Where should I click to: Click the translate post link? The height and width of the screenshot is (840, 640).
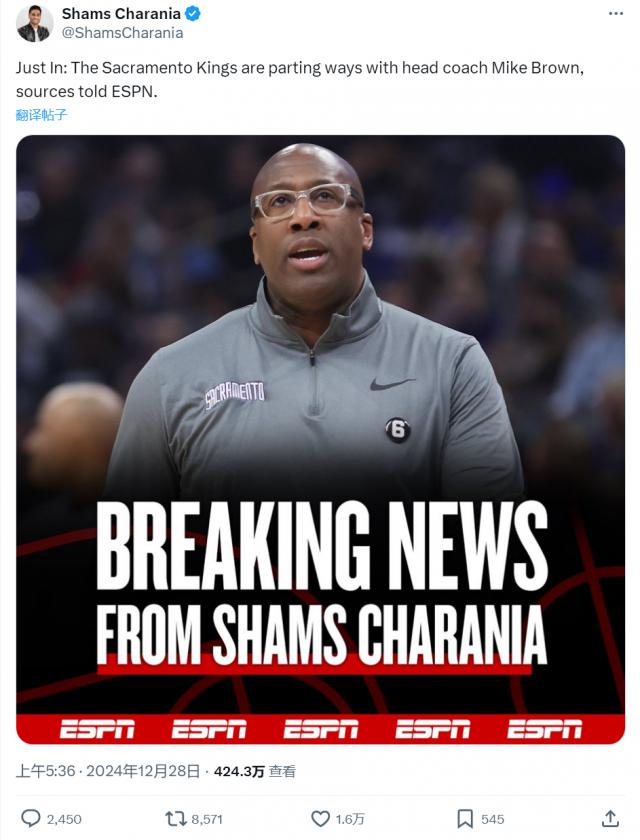point(41,115)
